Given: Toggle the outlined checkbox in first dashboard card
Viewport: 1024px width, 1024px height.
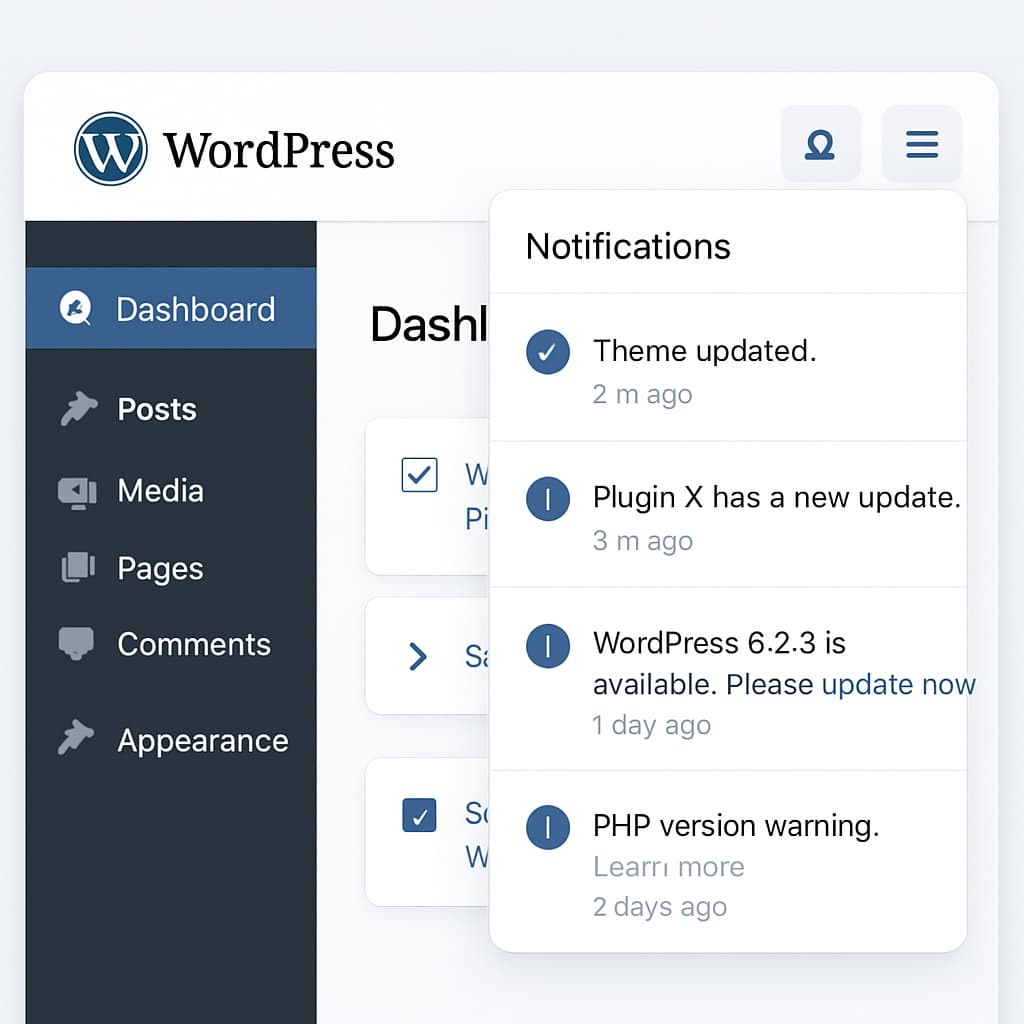Looking at the screenshot, I should [x=419, y=475].
